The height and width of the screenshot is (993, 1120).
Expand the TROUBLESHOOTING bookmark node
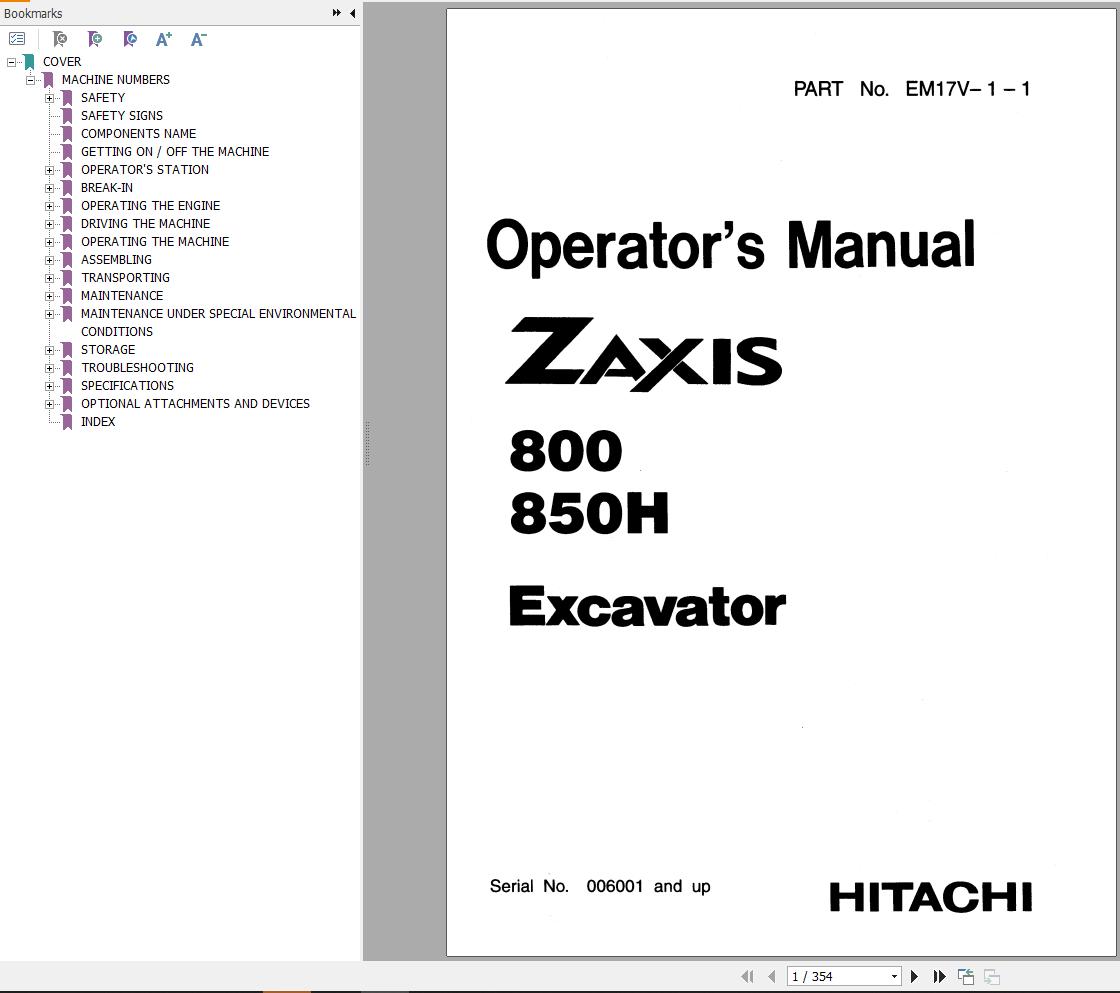click(49, 368)
